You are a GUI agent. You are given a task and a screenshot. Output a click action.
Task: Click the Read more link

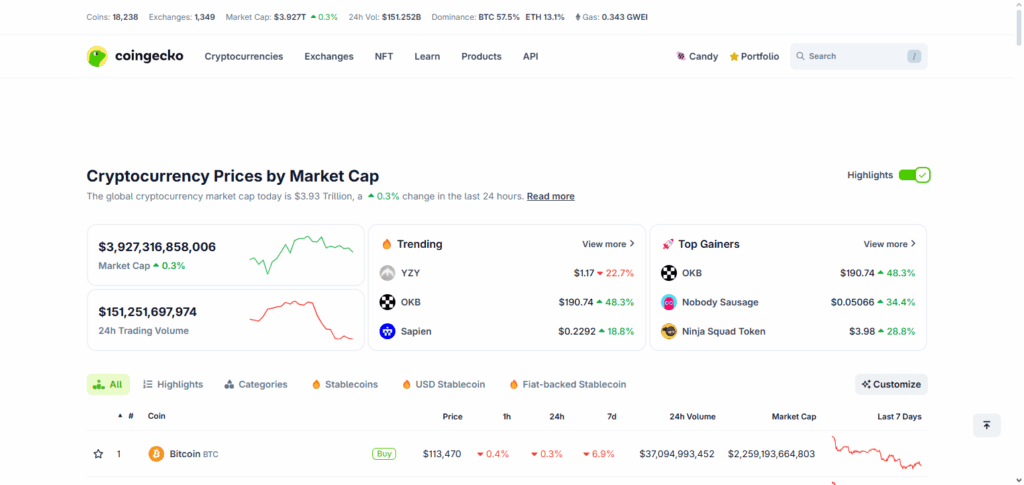(551, 196)
